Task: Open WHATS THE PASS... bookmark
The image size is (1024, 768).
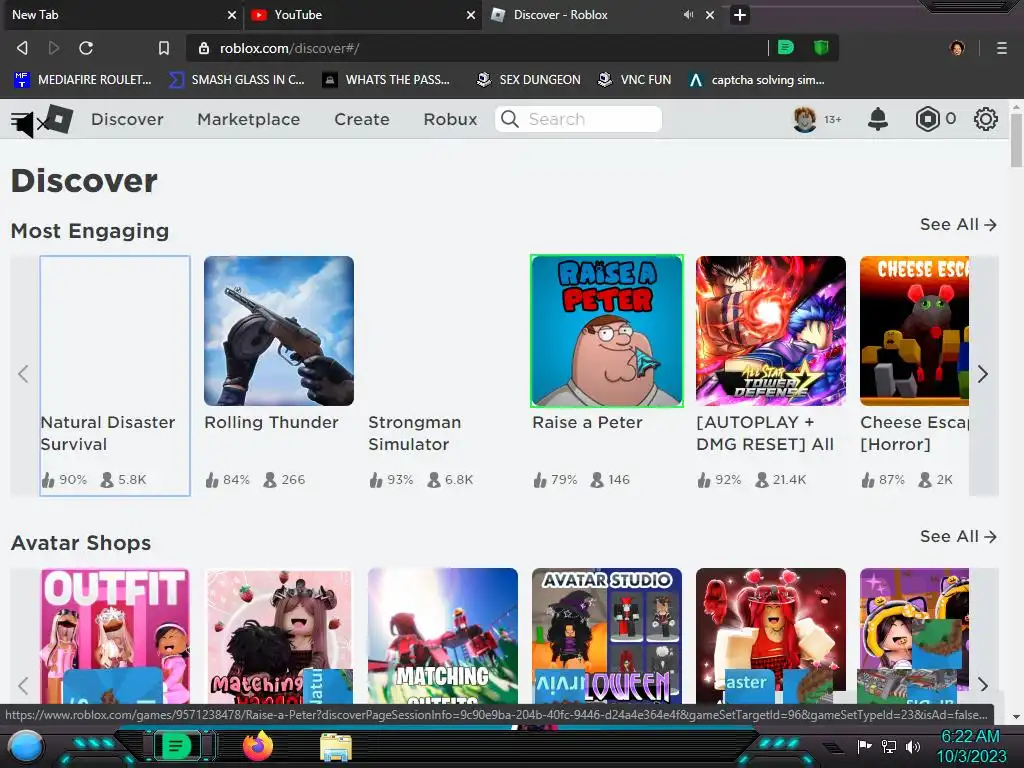Action: pos(387,80)
